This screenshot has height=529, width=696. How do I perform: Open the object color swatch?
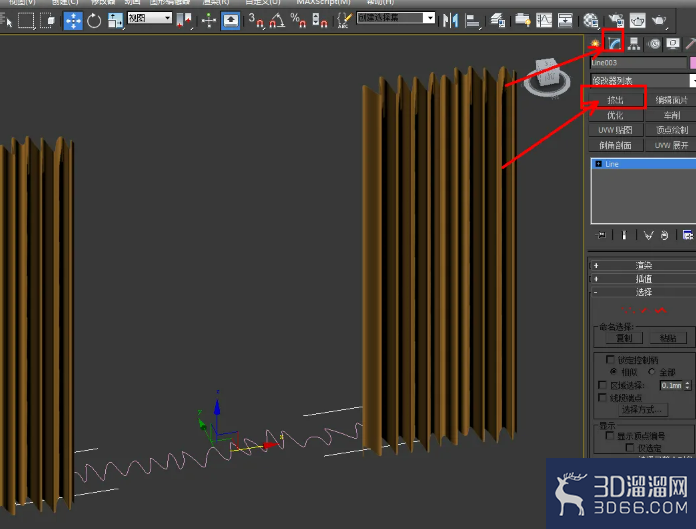coord(693,63)
